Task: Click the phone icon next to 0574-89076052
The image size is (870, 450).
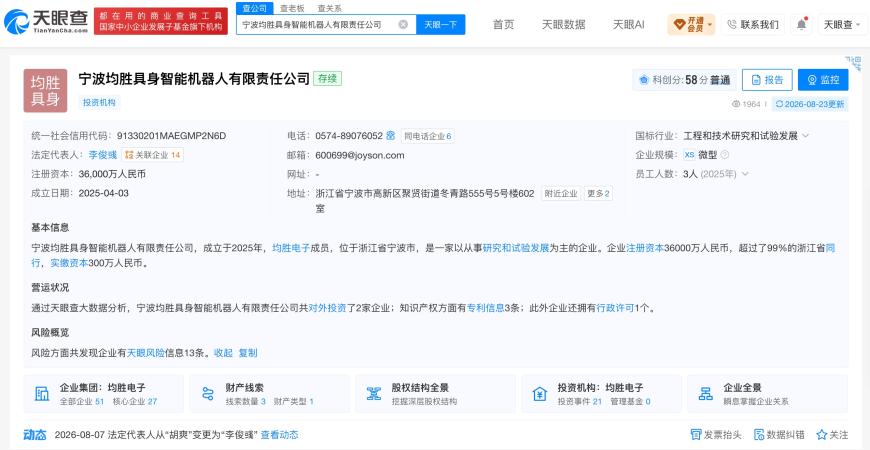Action: 391,135
